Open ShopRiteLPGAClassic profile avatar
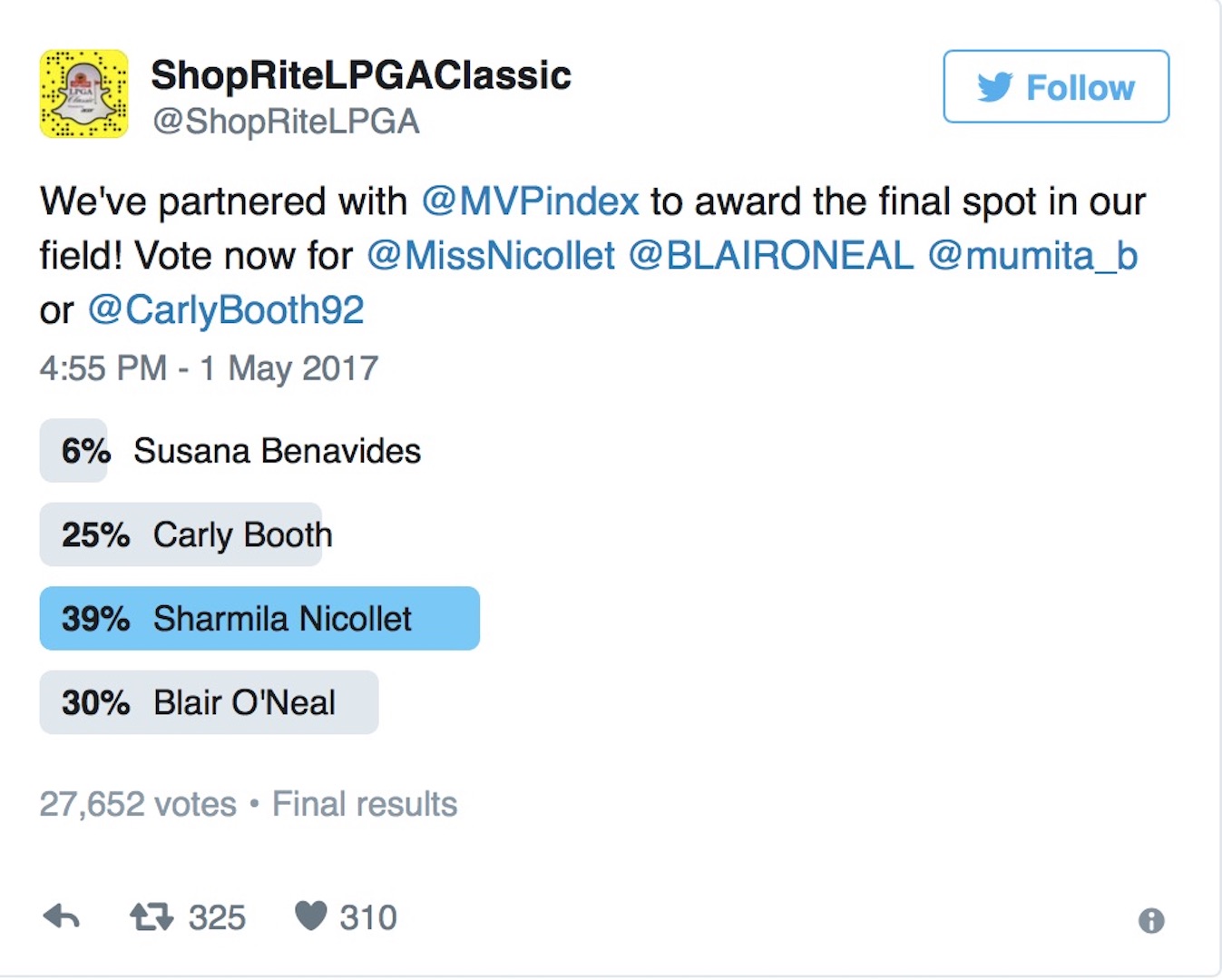Viewport: 1222px width, 980px height. [83, 93]
